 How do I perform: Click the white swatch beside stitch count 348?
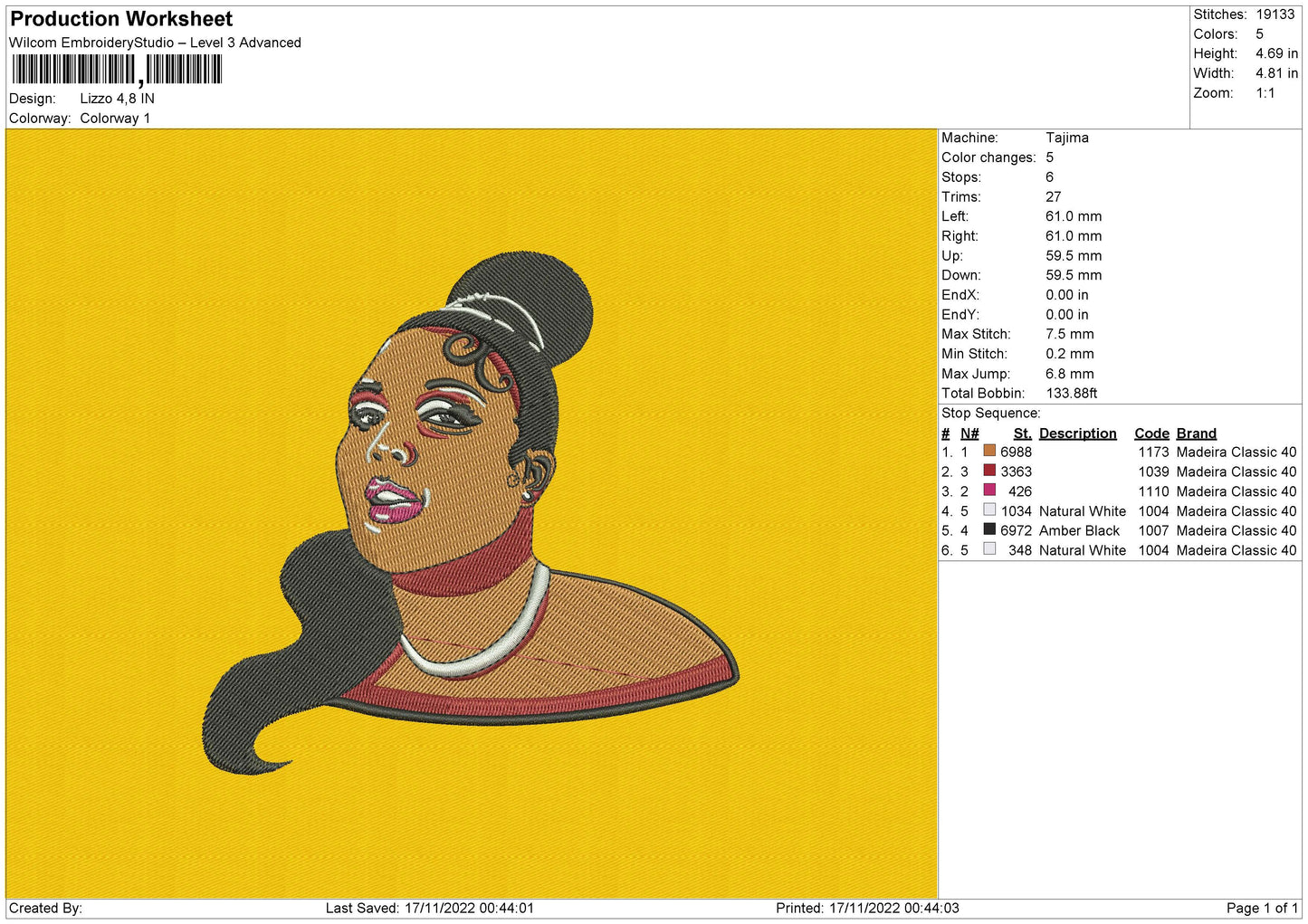pos(989,549)
